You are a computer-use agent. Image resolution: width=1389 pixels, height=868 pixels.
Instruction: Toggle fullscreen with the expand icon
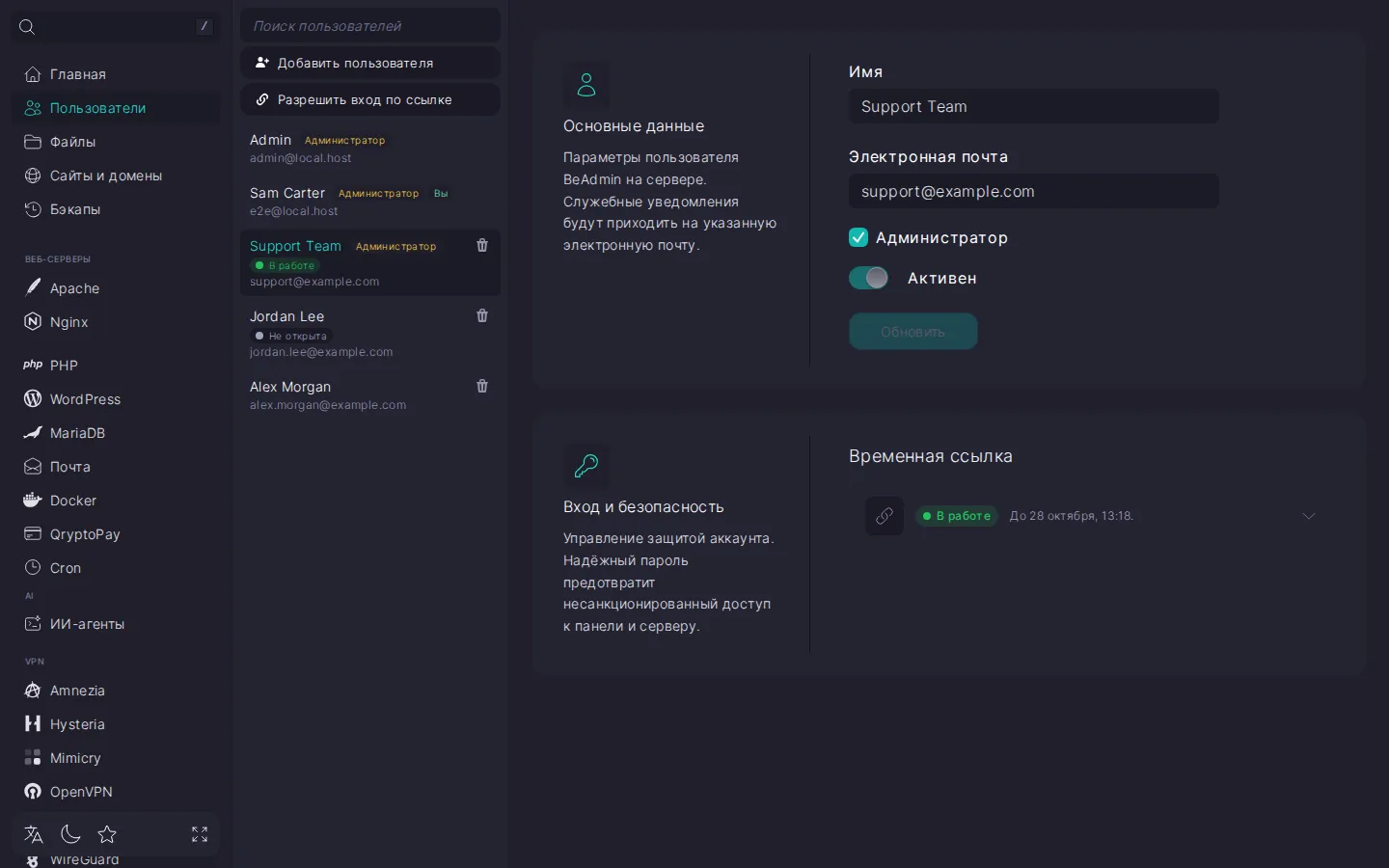pyautogui.click(x=200, y=834)
